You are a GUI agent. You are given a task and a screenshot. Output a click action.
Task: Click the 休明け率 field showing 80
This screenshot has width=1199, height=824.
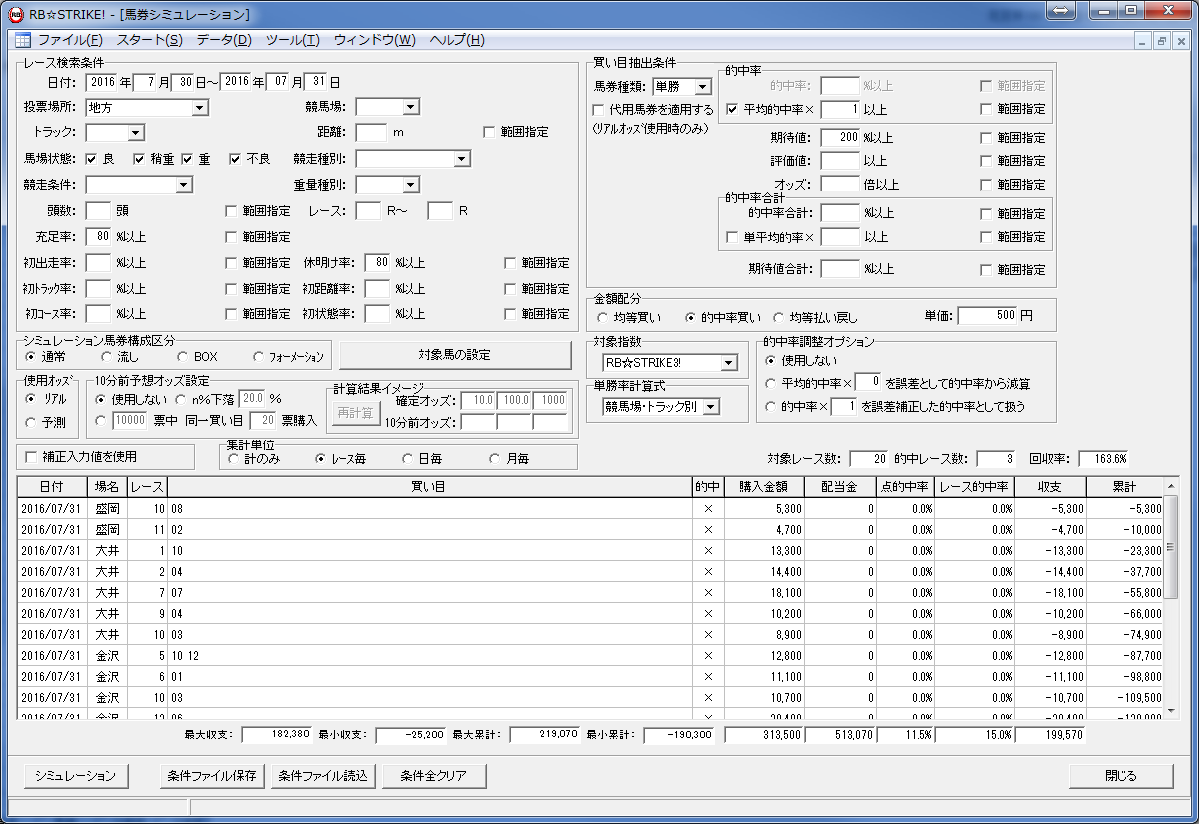[x=378, y=262]
